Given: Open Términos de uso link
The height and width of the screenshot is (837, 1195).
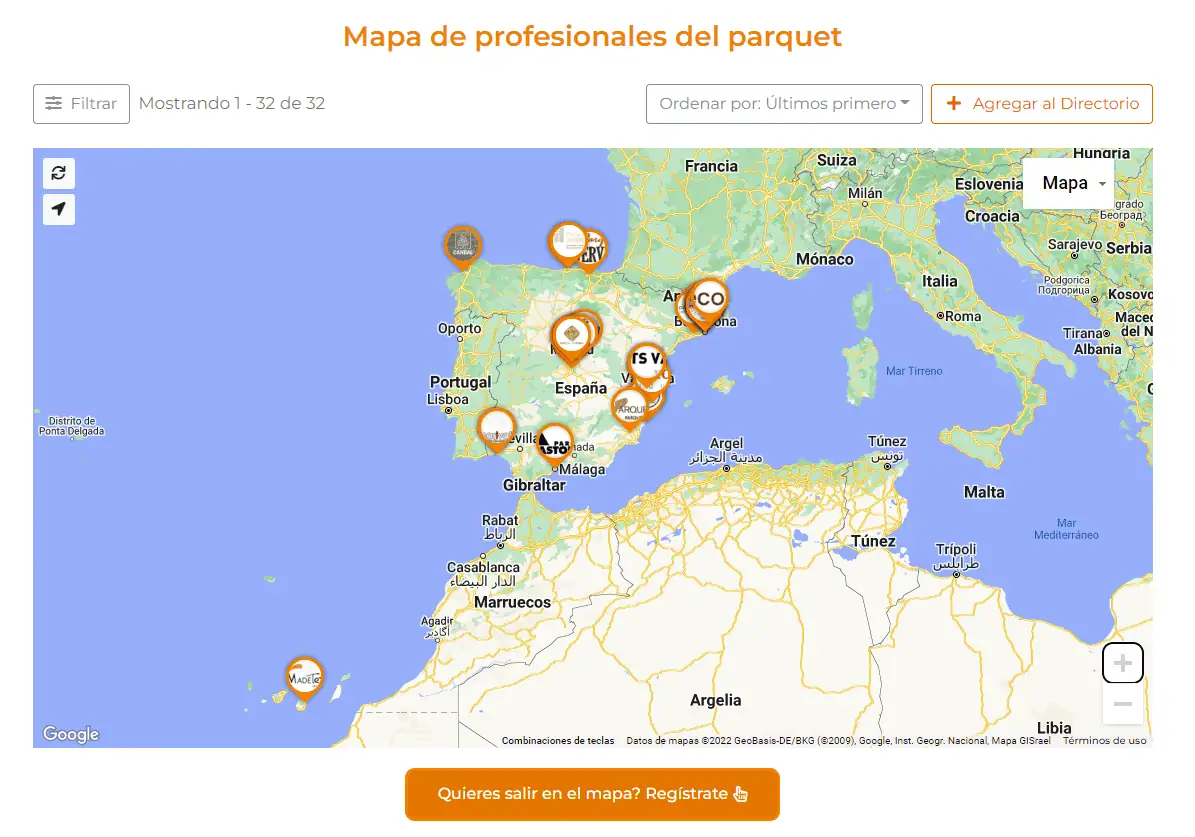Looking at the screenshot, I should tap(1104, 741).
